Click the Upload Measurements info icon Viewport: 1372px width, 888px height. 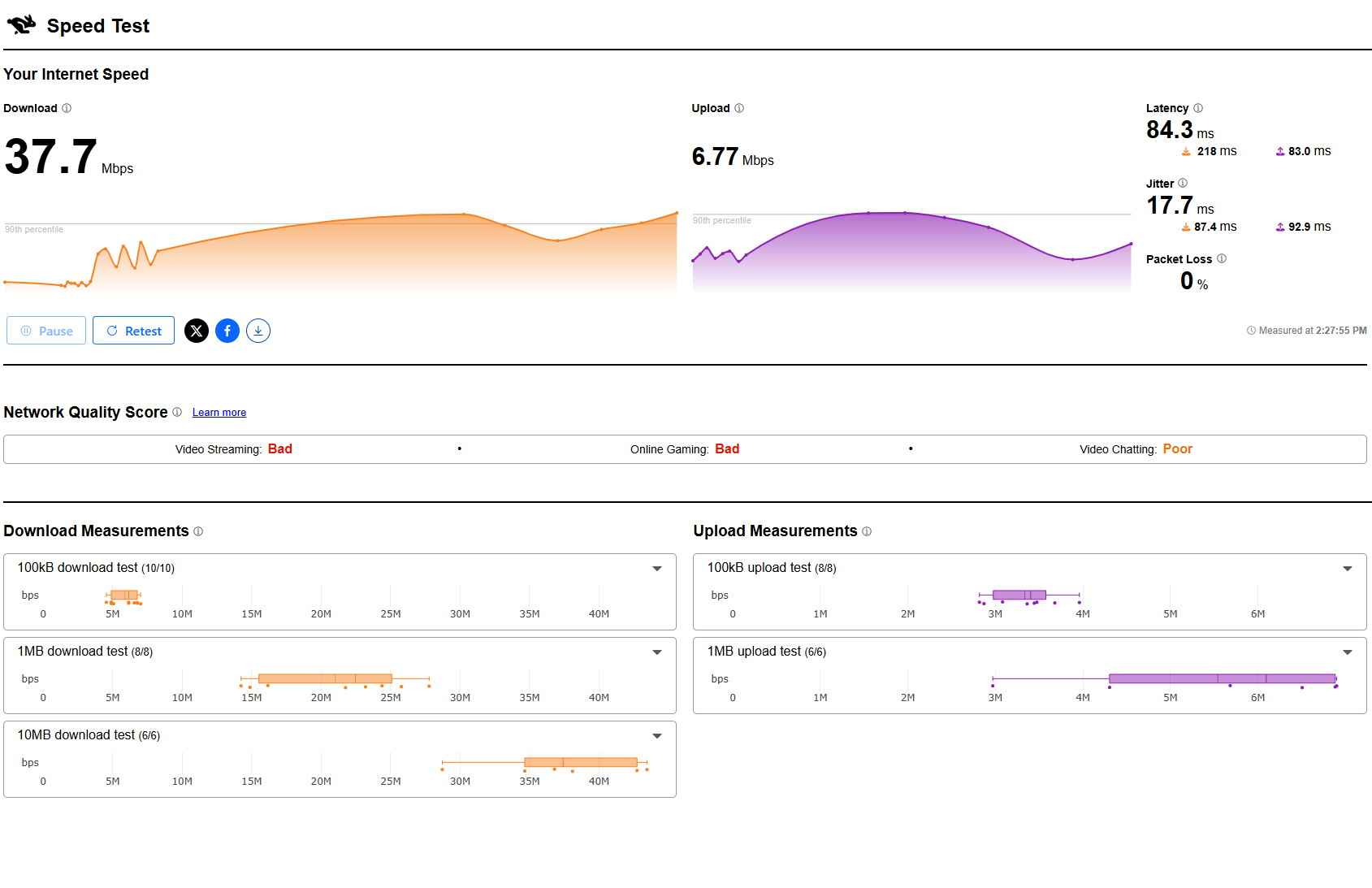coord(867,531)
